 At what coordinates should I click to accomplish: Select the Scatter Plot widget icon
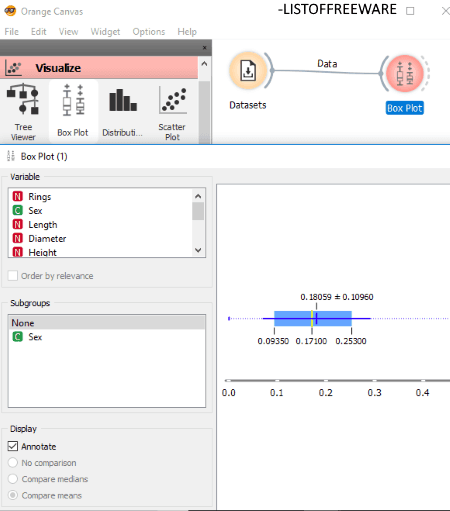(173, 100)
